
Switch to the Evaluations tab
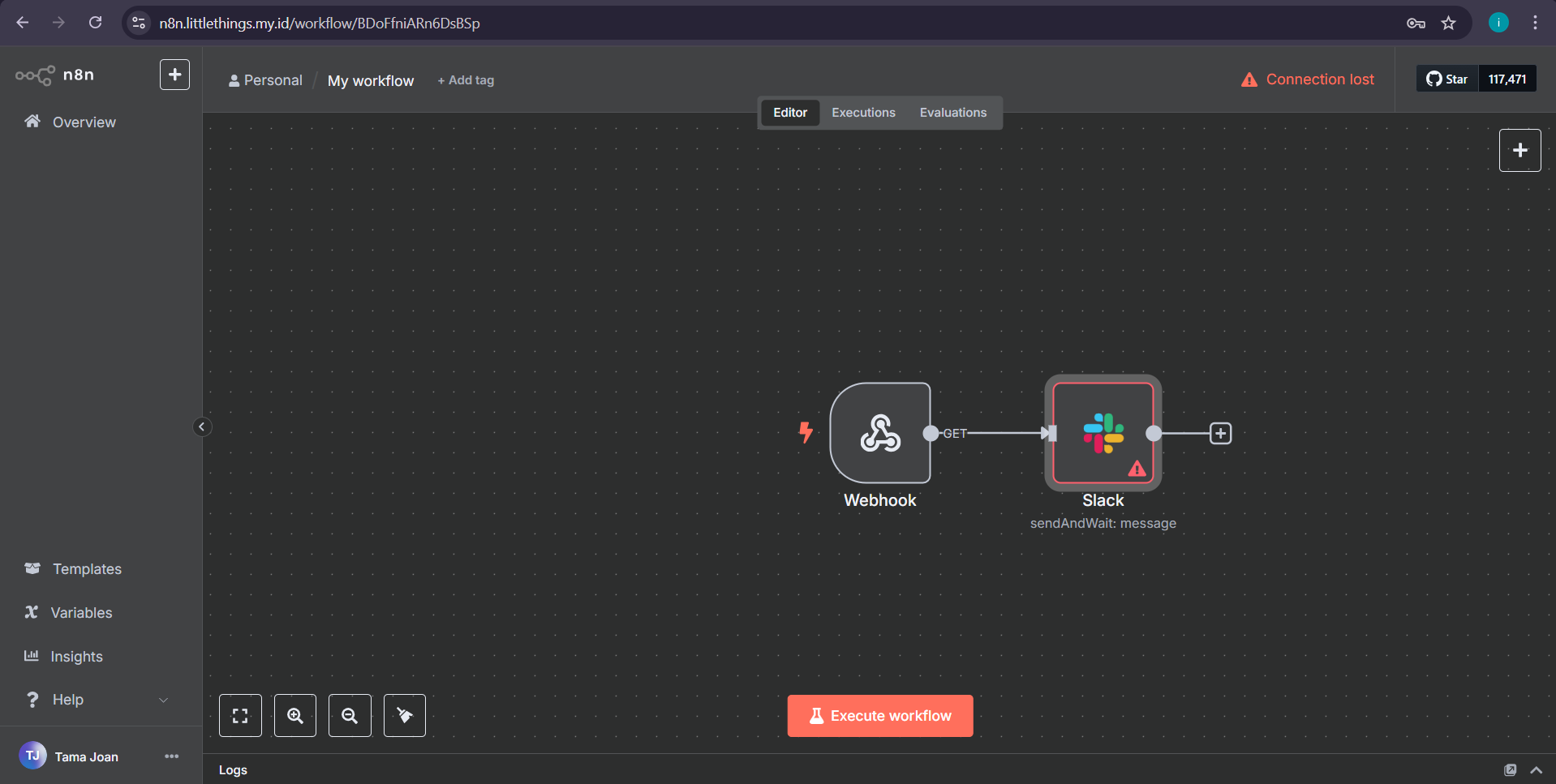point(952,113)
